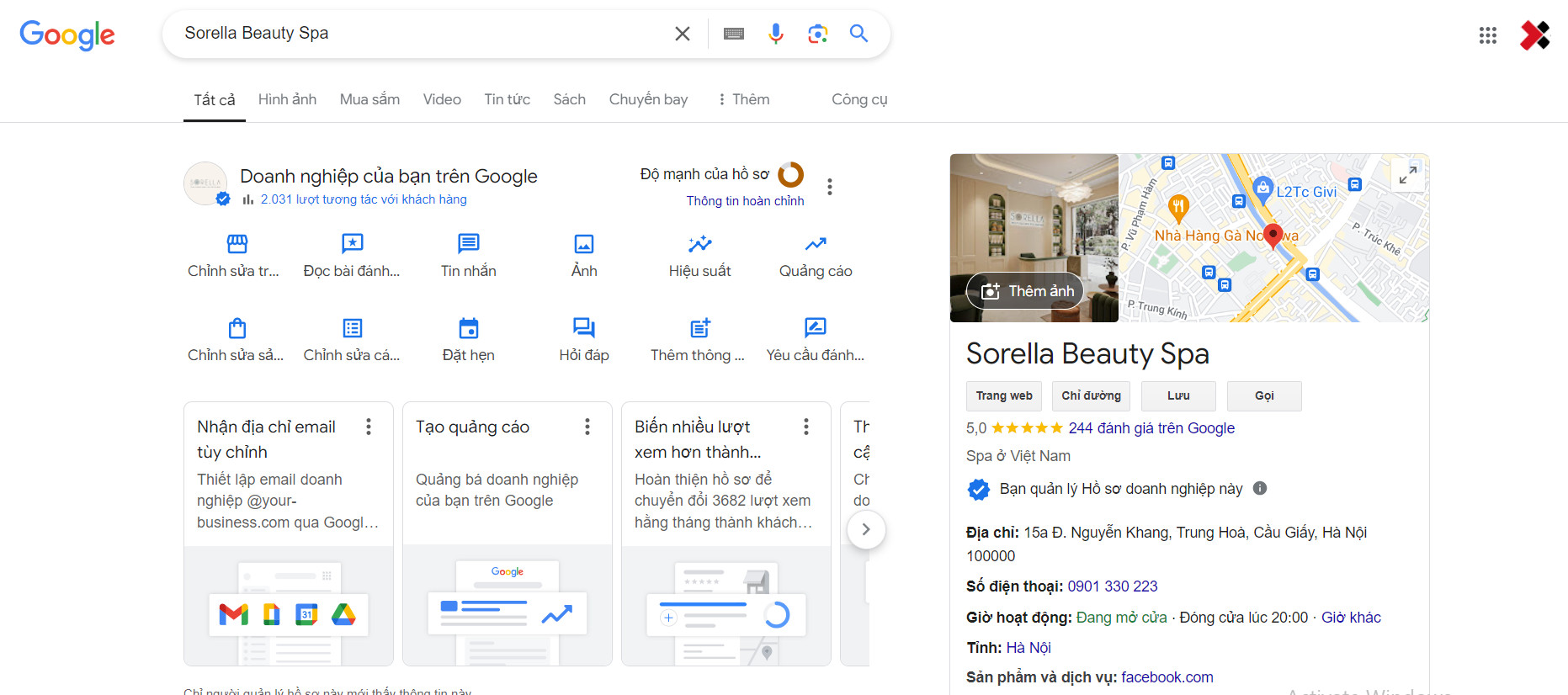Switch to the Hình ảnh tab
Image resolution: width=1568 pixels, height=695 pixels.
[287, 99]
